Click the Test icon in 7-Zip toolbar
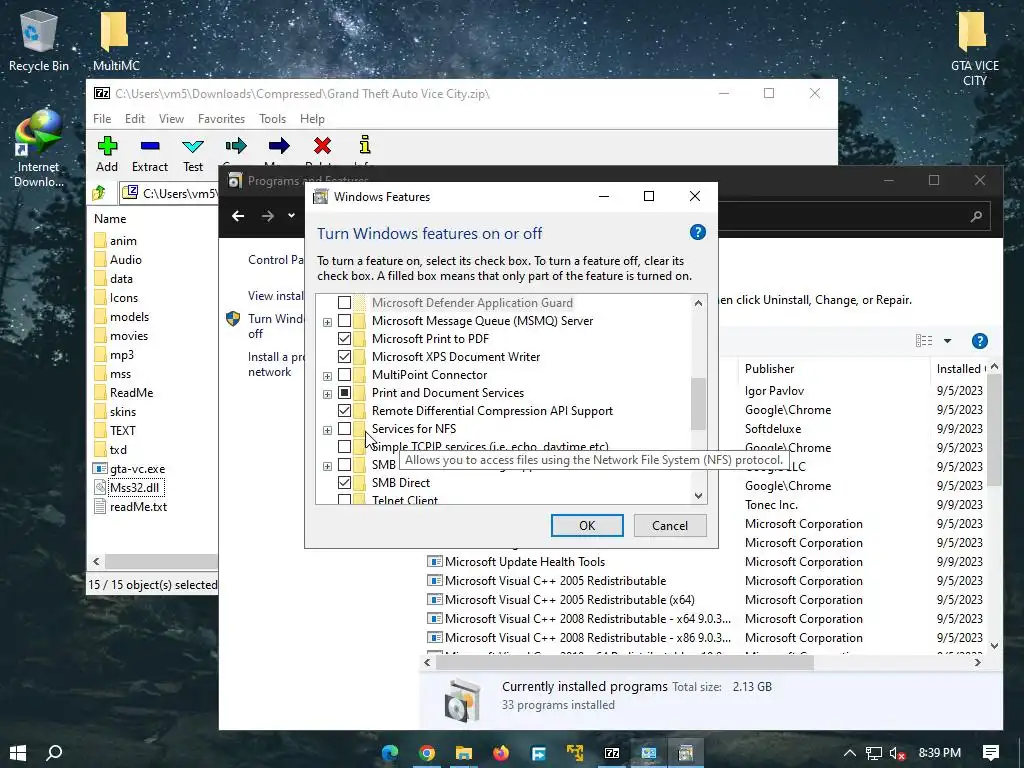Viewport: 1024px width, 768px height. 193,145
